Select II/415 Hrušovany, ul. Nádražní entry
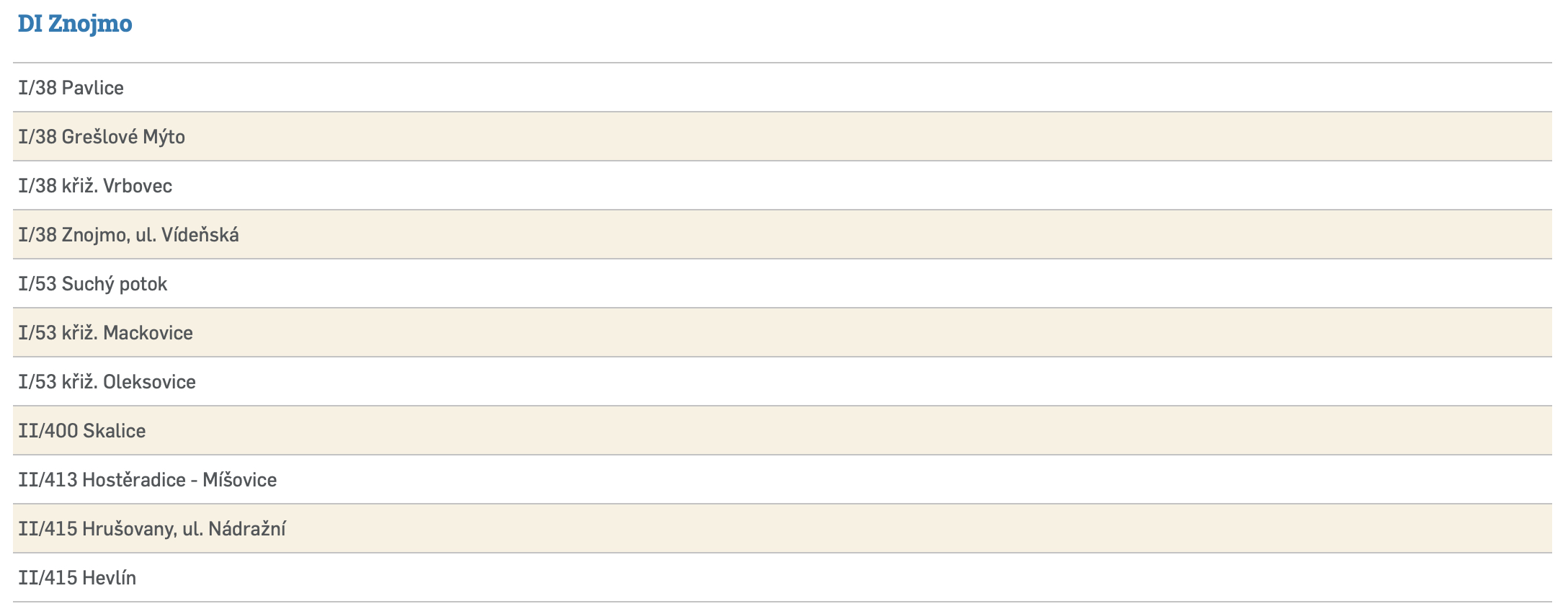 (x=152, y=529)
